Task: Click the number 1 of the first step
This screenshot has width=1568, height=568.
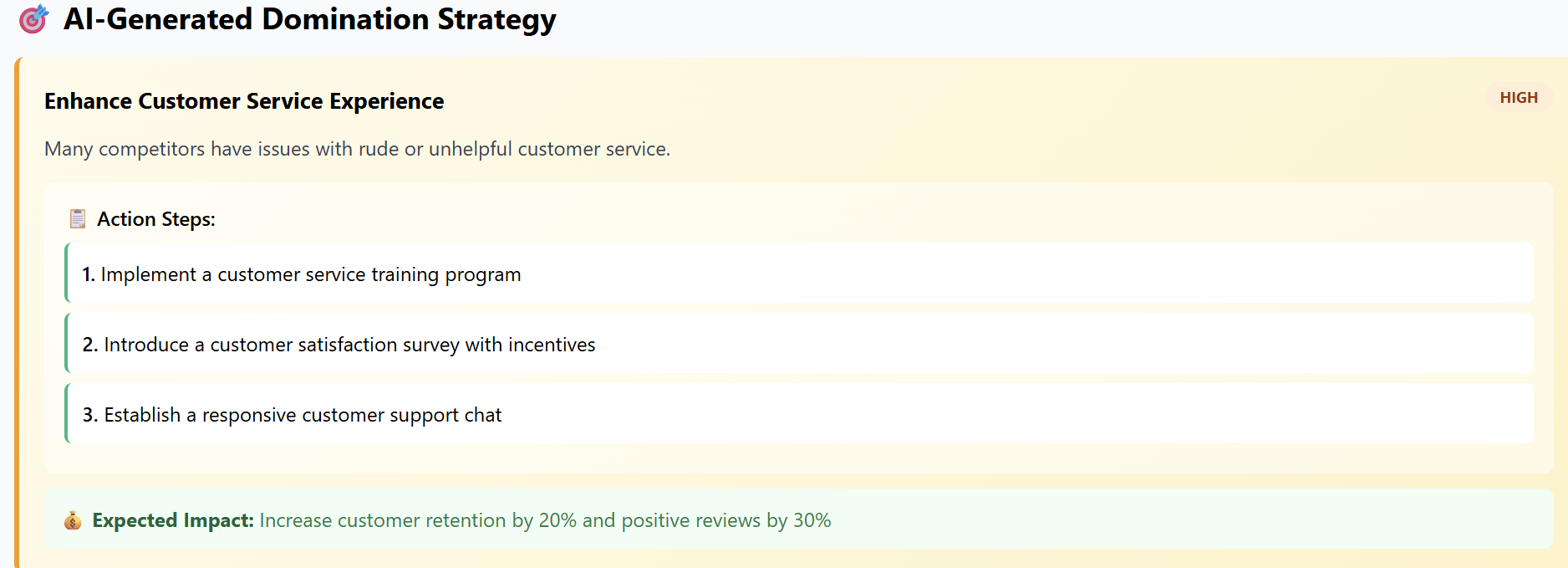Action: coord(88,274)
